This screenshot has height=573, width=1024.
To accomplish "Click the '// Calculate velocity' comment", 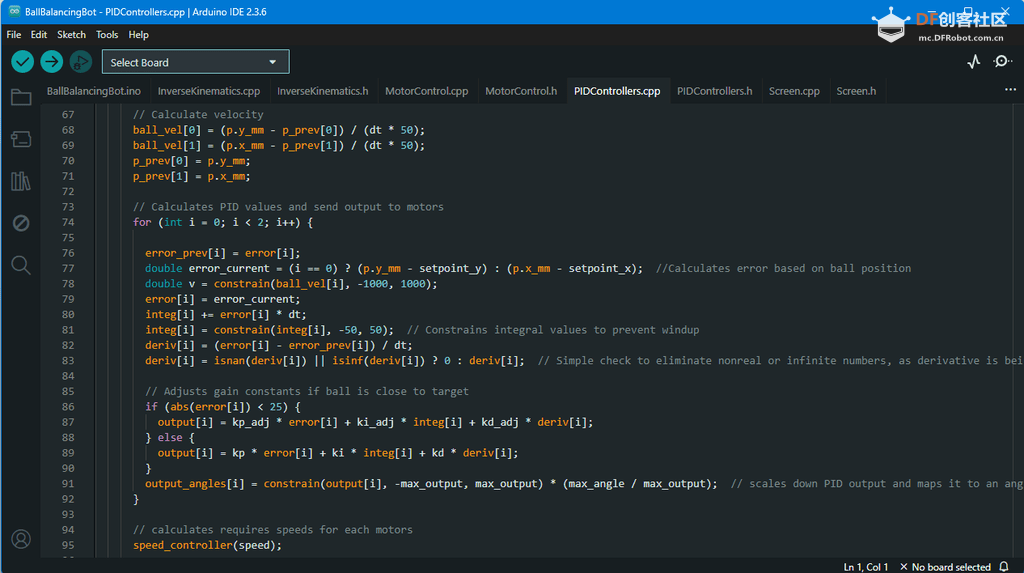I will 199,114.
